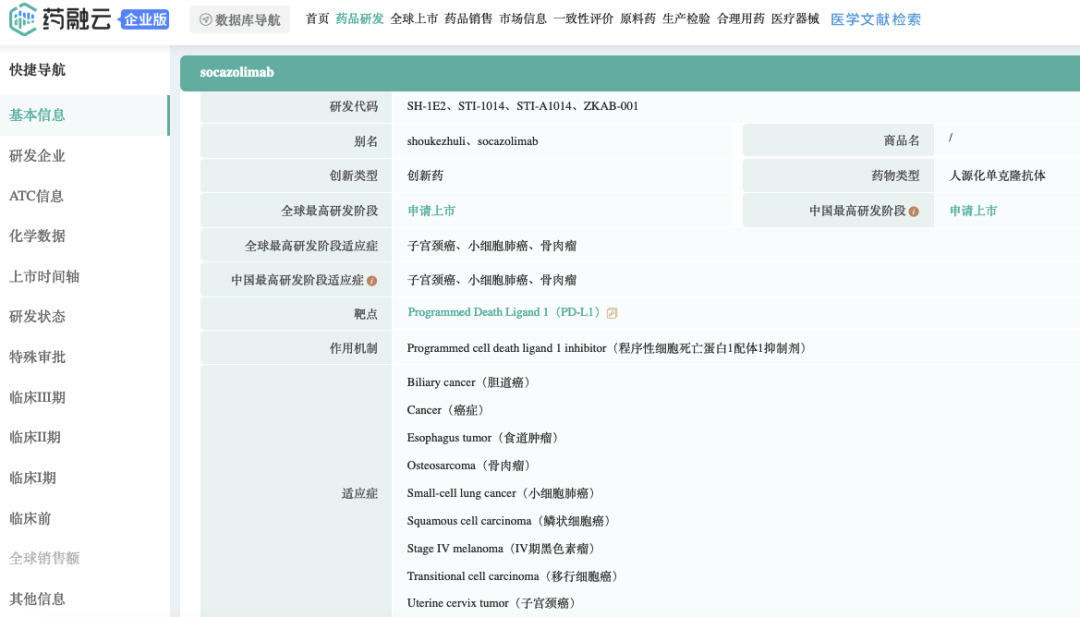Jump to 研发企业 section
This screenshot has height=617, width=1080.
(37, 156)
